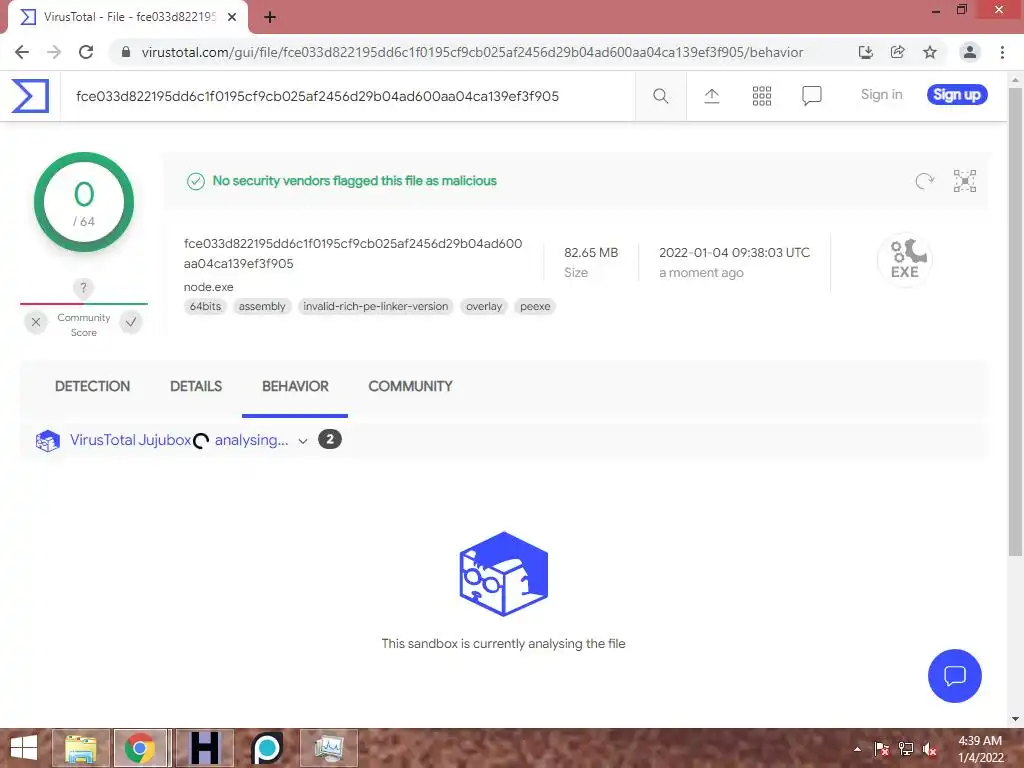This screenshot has height=768, width=1024.
Task: Click 'No security vendors flagged' message
Action: (x=355, y=181)
